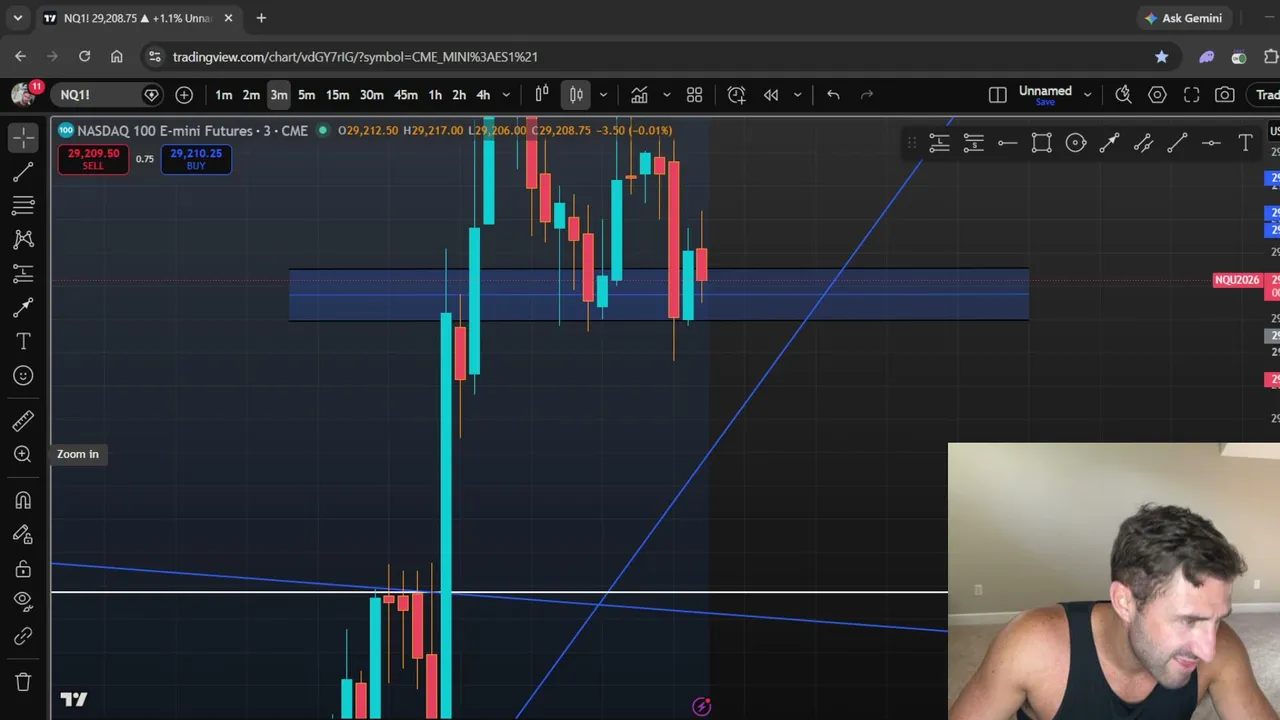Select short position tool in floating toolbar
1280x720 pixels.
tap(973, 144)
